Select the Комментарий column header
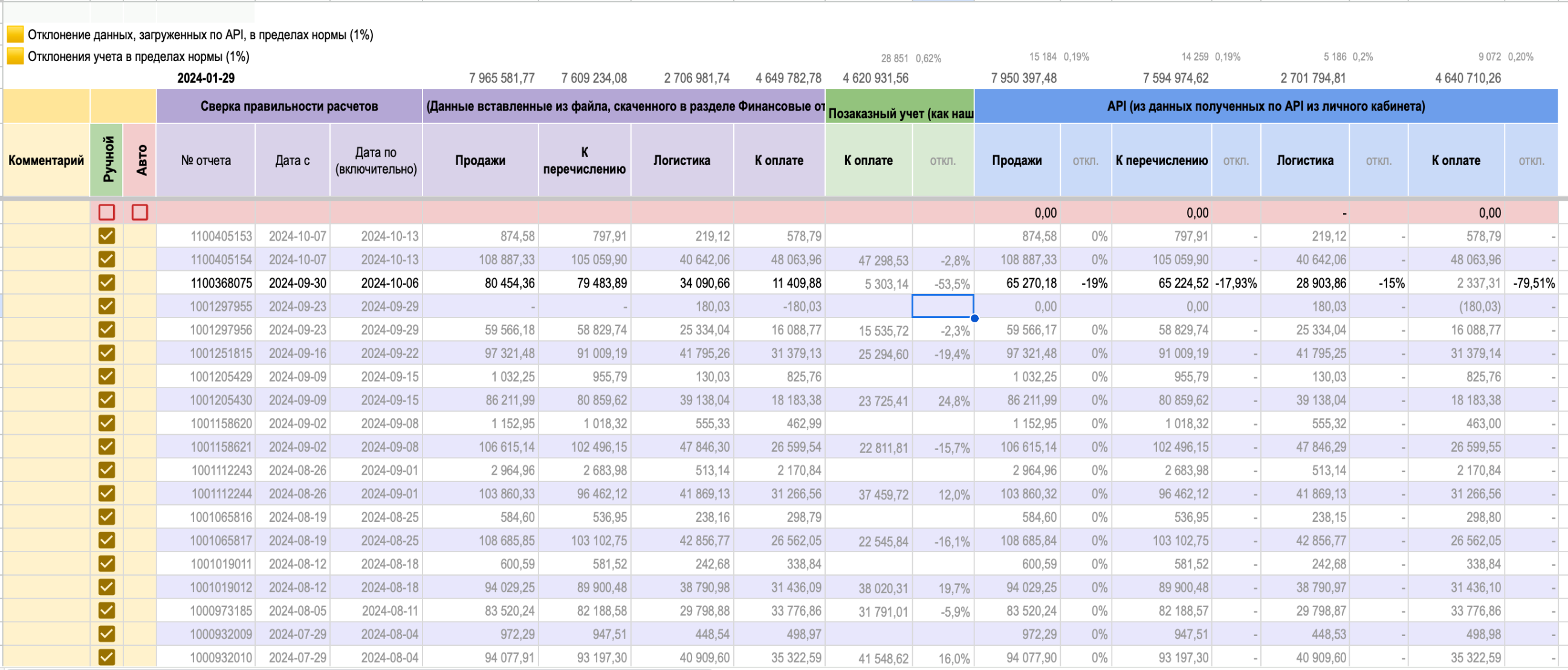Image resolution: width=1568 pixels, height=670 pixels. tap(47, 160)
